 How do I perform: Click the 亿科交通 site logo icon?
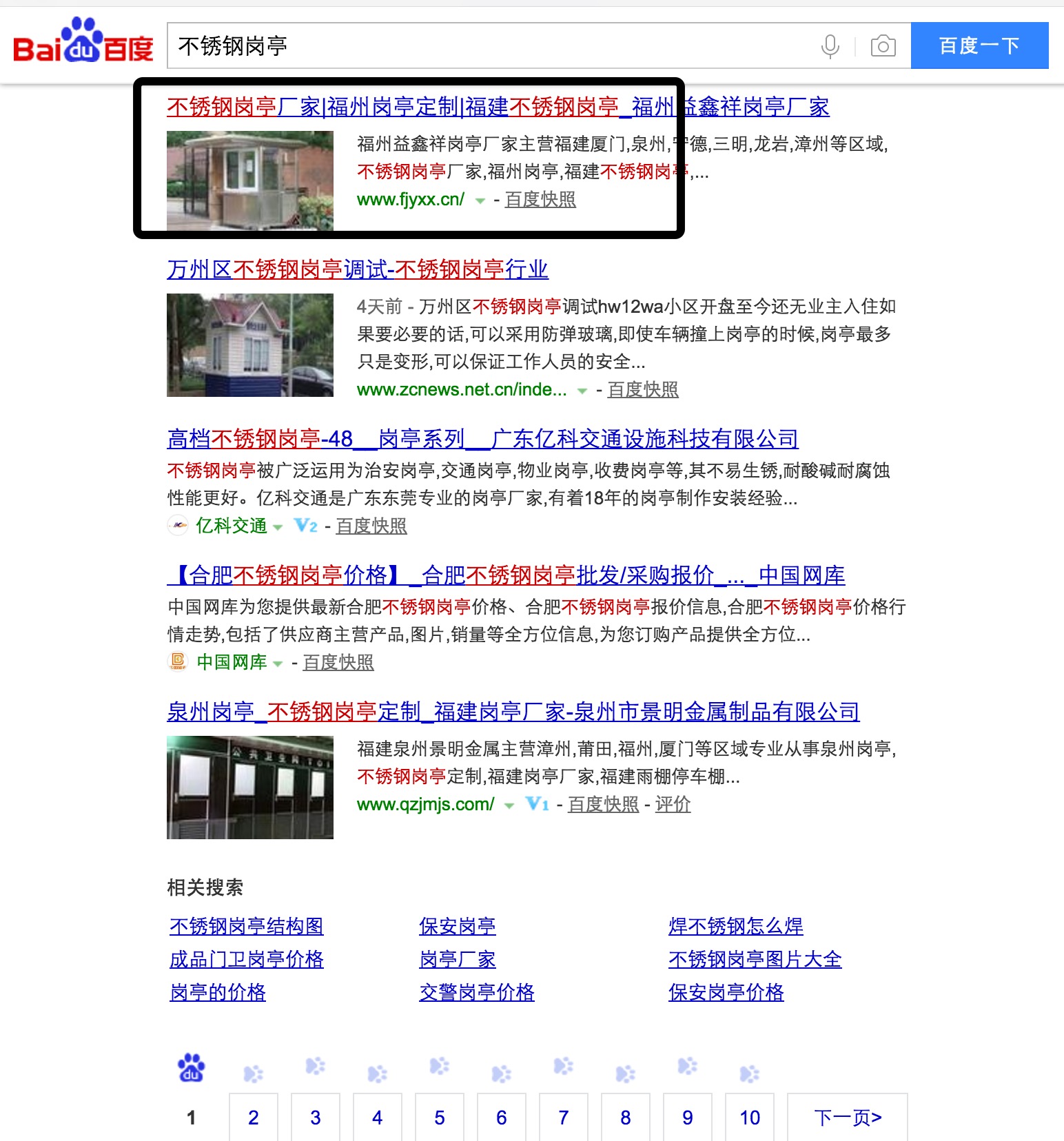tap(178, 526)
